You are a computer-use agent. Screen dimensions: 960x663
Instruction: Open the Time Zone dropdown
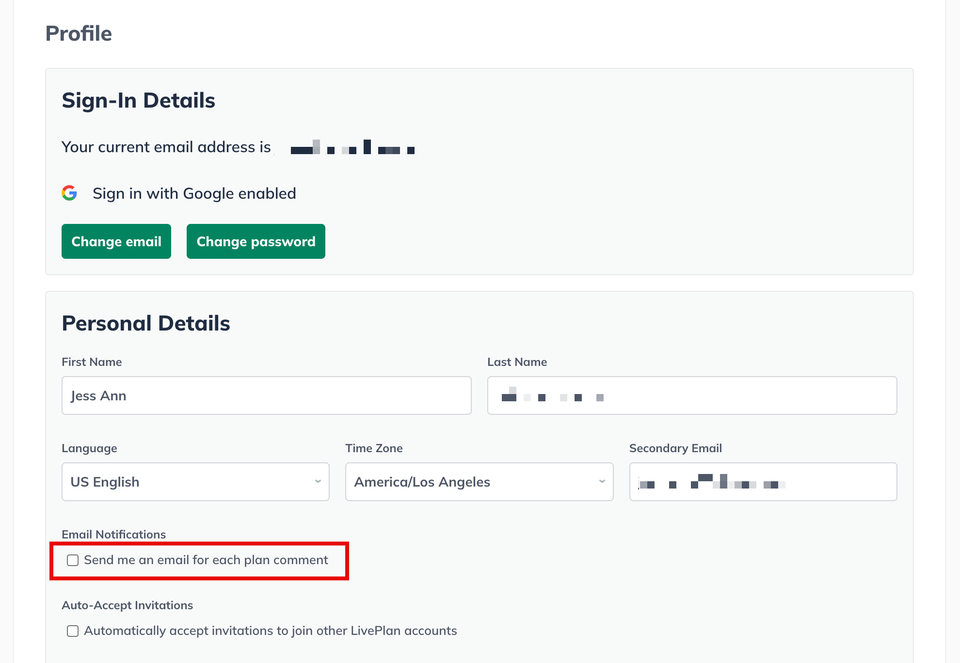click(x=479, y=482)
